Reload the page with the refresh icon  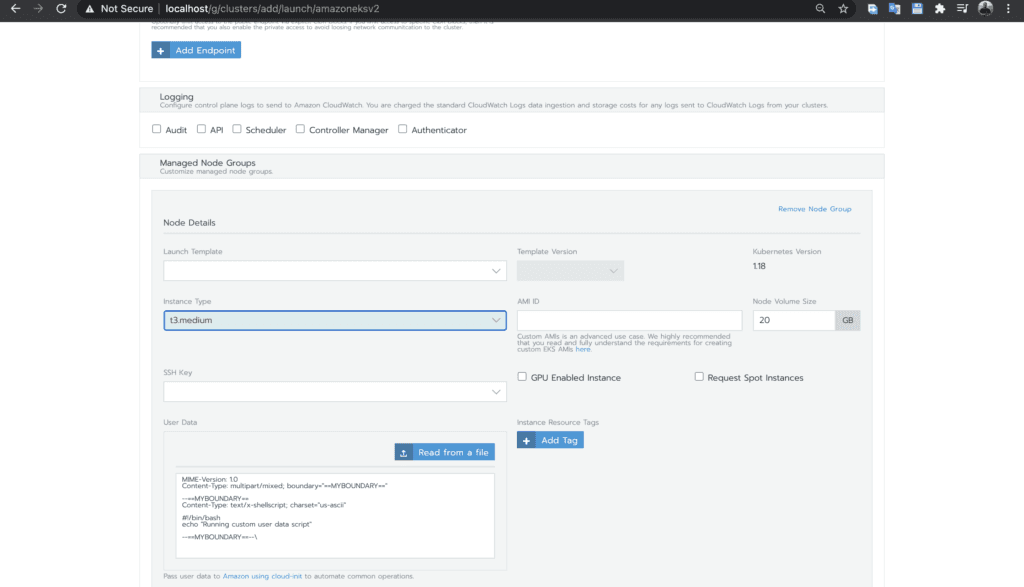point(62,8)
